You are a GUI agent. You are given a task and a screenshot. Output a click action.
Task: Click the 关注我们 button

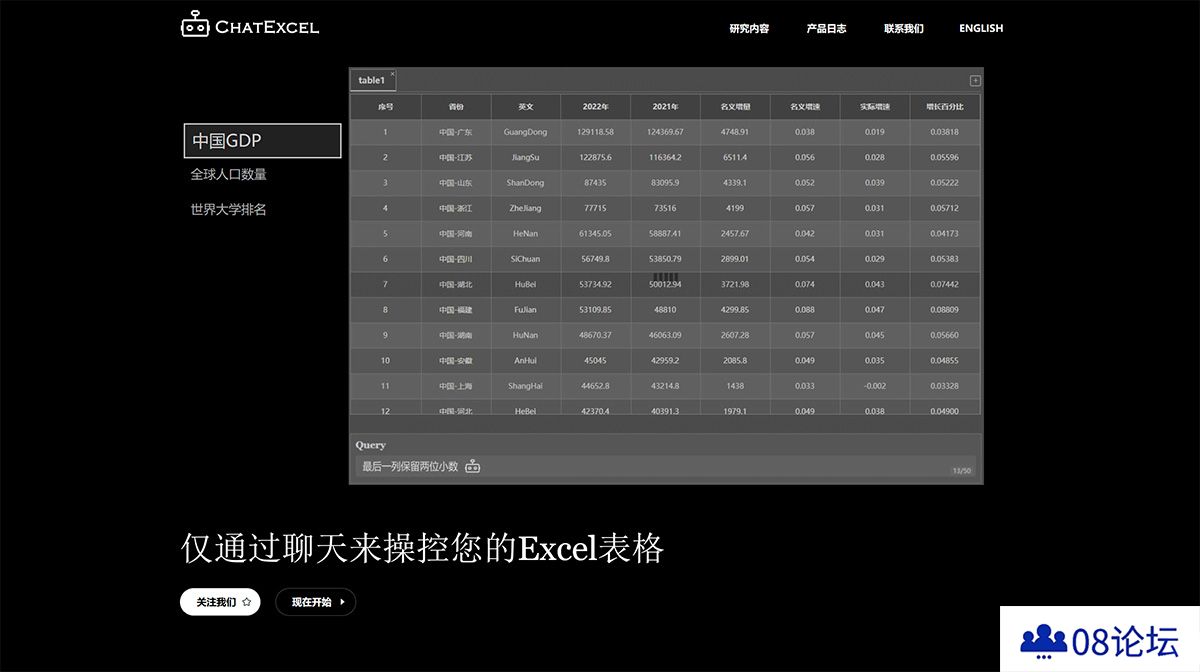(x=220, y=602)
